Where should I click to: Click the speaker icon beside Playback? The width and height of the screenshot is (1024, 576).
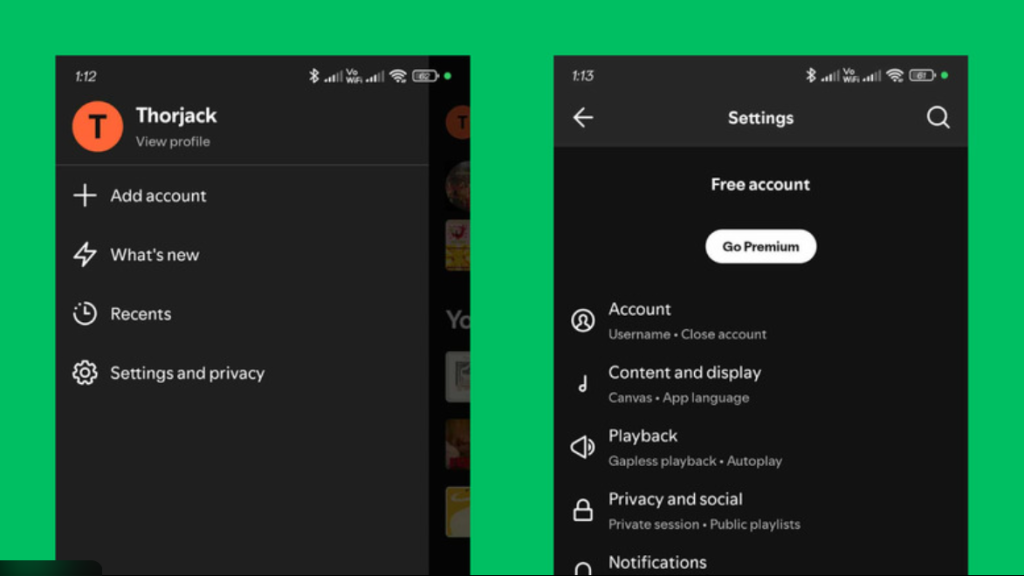[x=582, y=447]
